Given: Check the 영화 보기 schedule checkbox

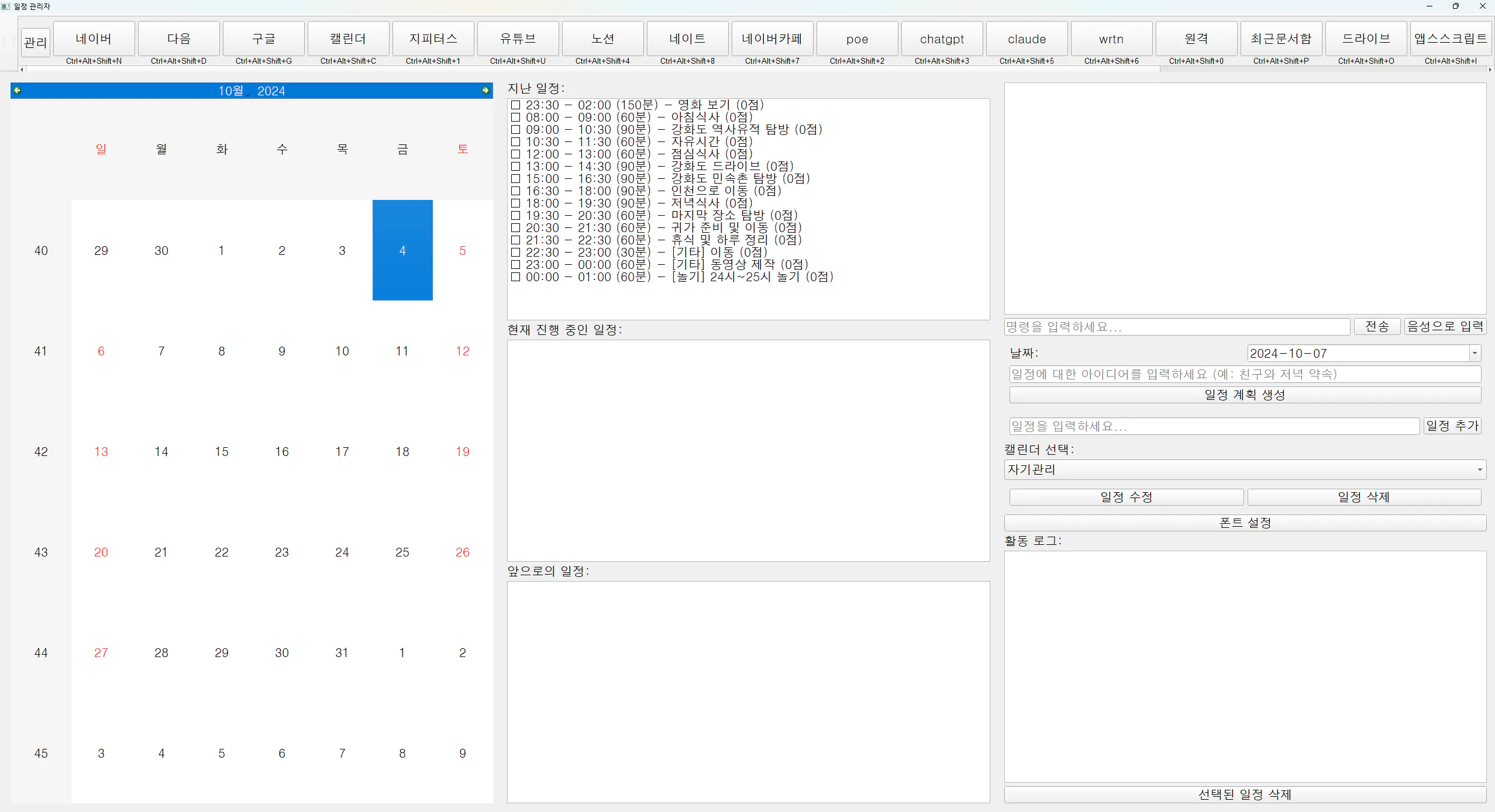Looking at the screenshot, I should 515,105.
